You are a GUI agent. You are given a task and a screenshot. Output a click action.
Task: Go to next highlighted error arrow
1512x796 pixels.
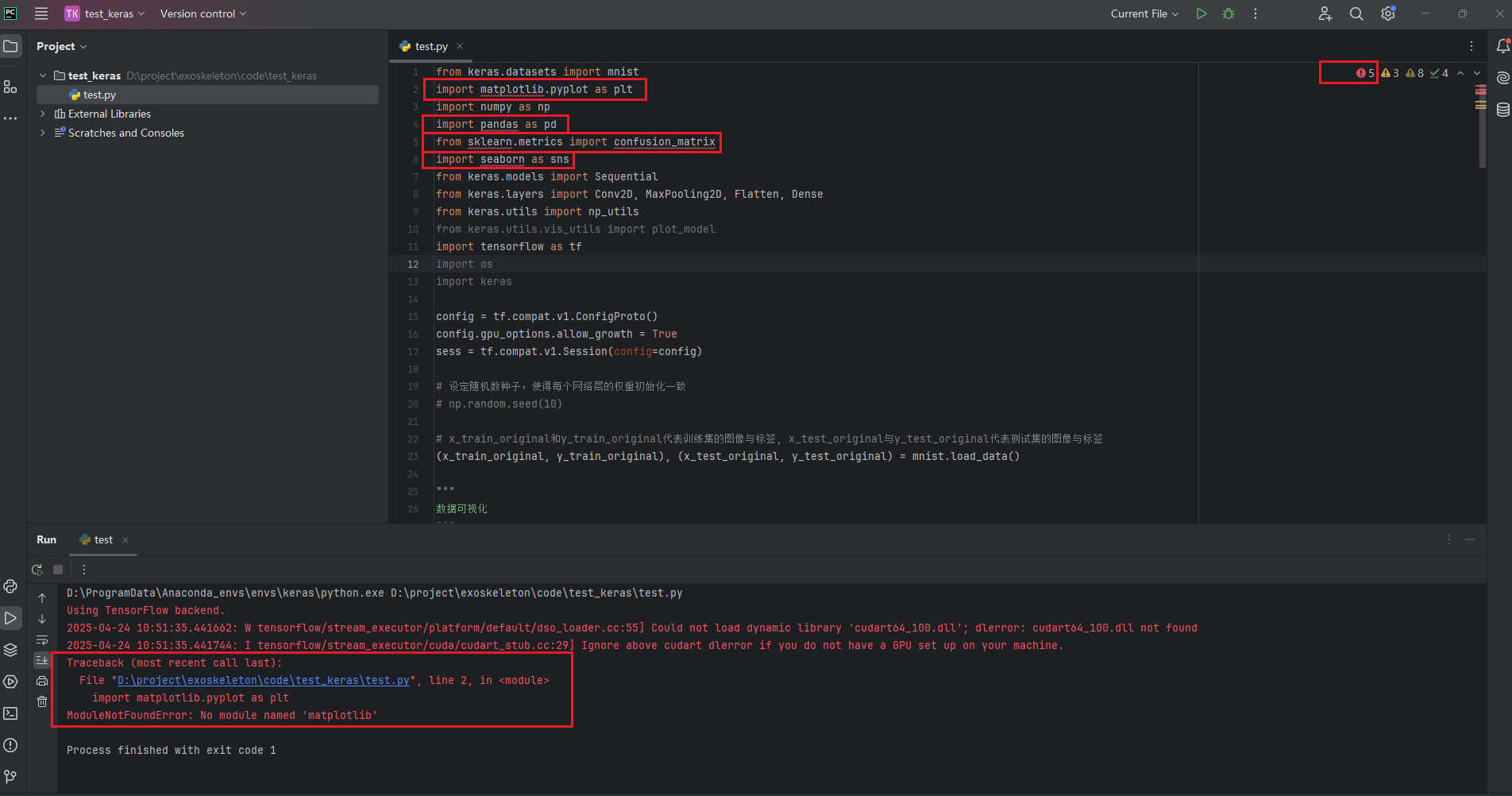1477,73
